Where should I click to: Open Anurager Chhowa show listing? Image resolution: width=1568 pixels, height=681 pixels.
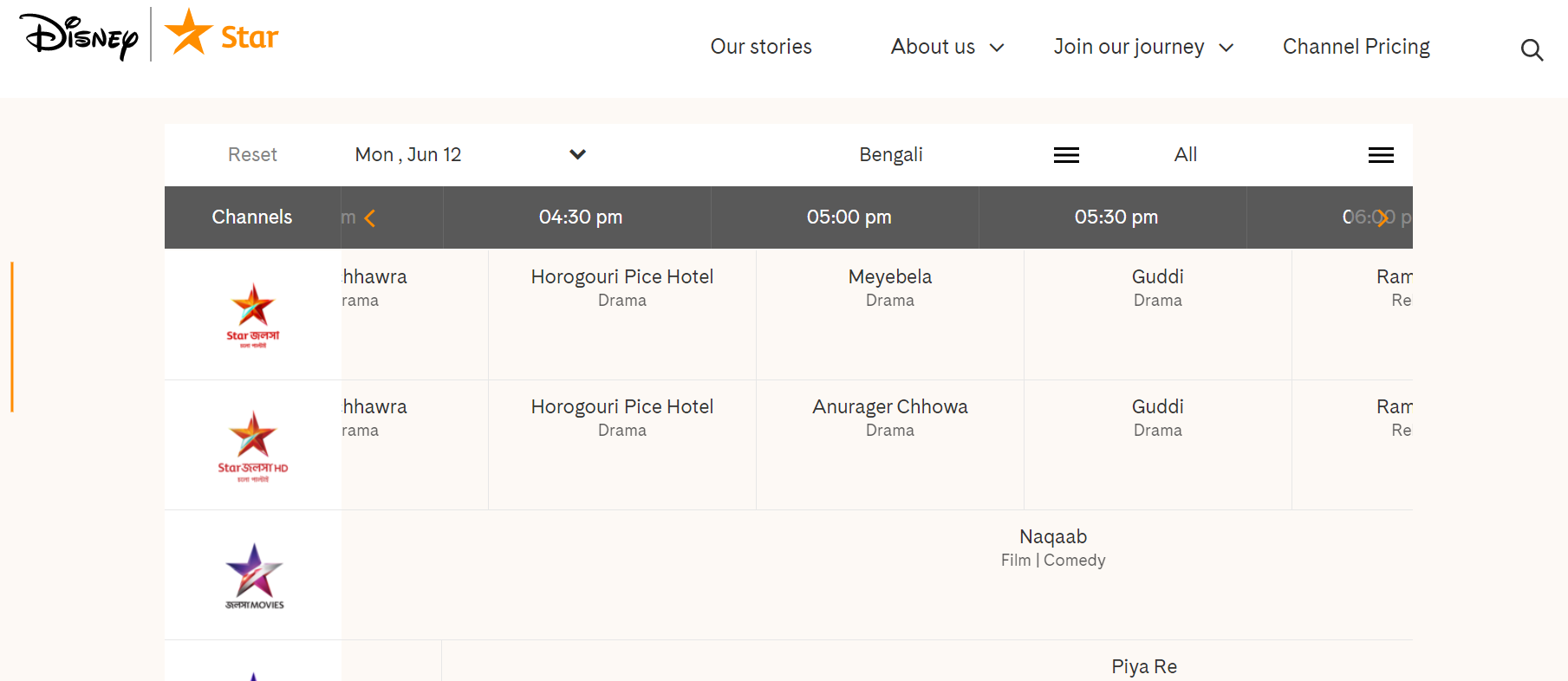(x=889, y=417)
